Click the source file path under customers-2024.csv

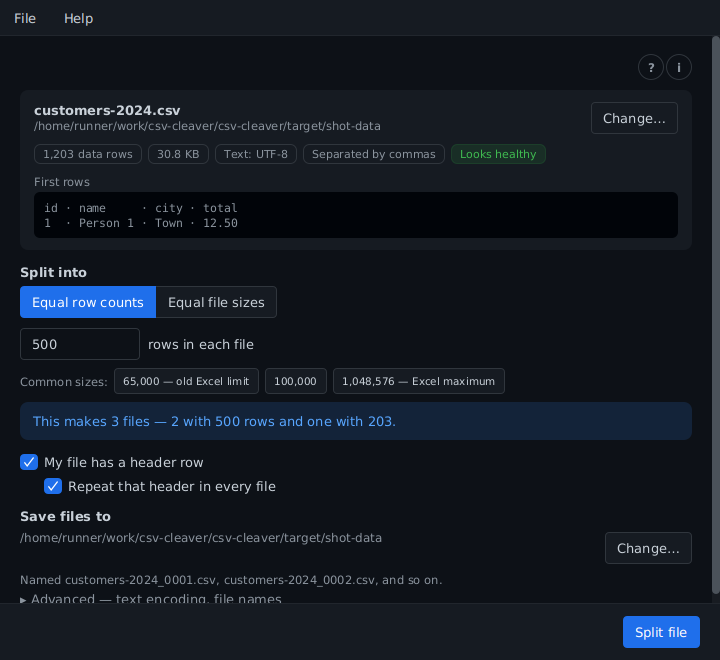tap(207, 126)
